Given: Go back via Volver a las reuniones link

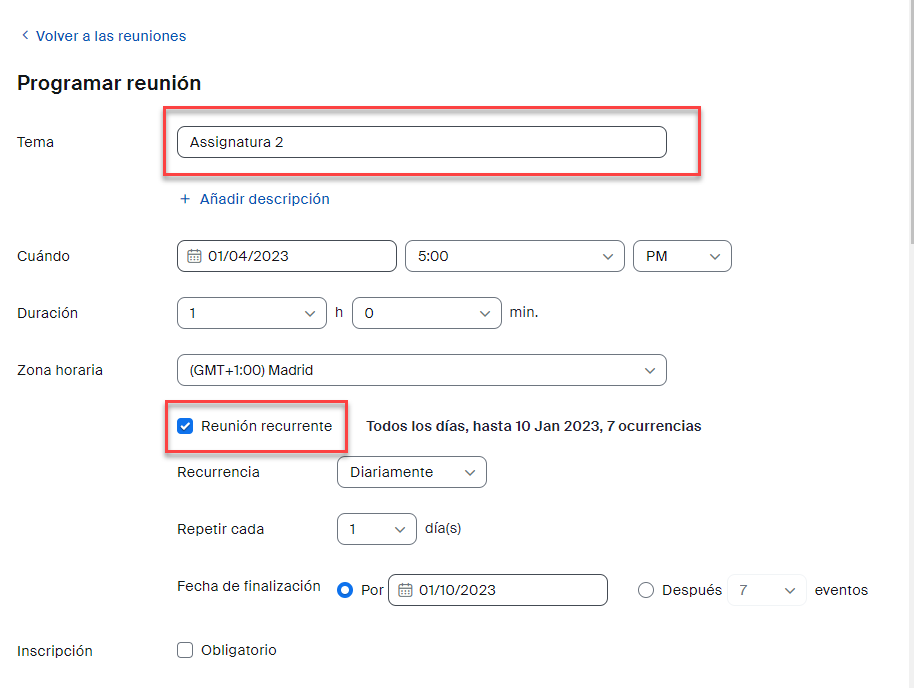Looking at the screenshot, I should pyautogui.click(x=111, y=36).
